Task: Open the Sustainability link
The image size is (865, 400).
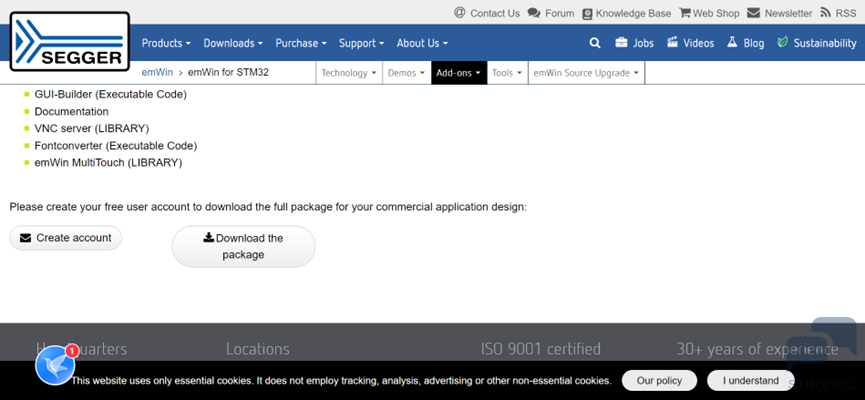Action: click(825, 43)
